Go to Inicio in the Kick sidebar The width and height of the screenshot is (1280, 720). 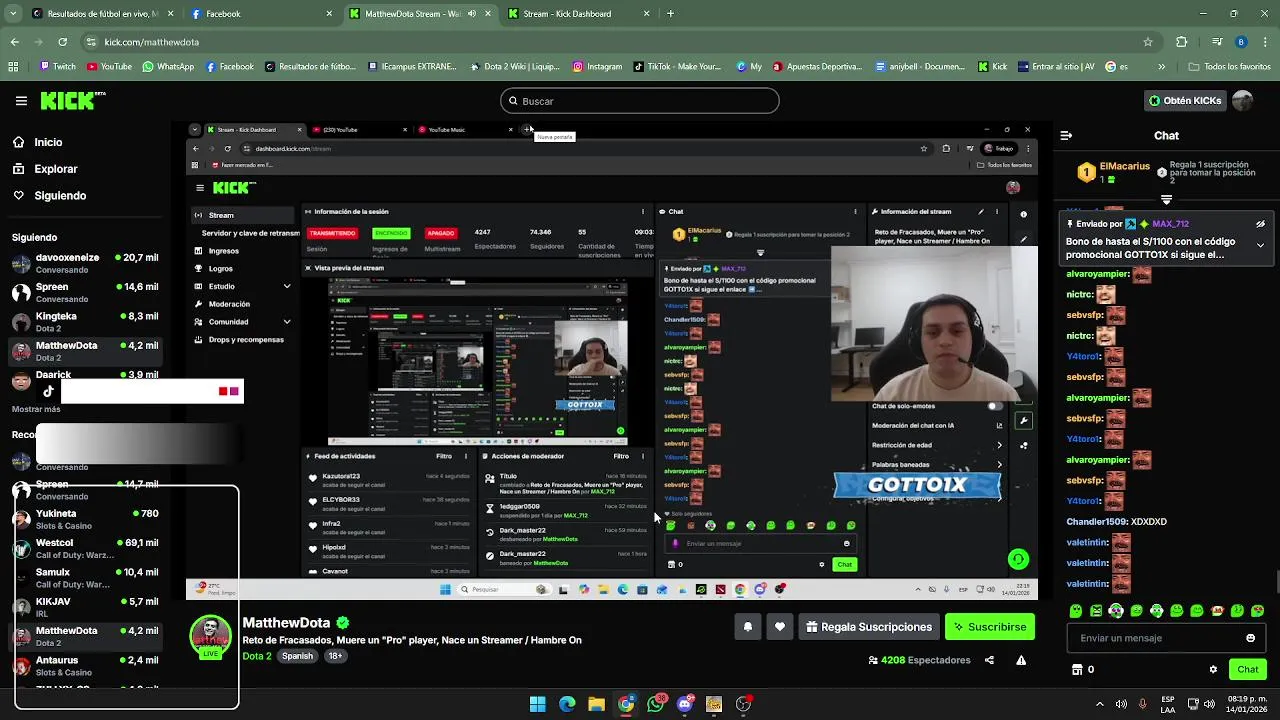point(38,142)
